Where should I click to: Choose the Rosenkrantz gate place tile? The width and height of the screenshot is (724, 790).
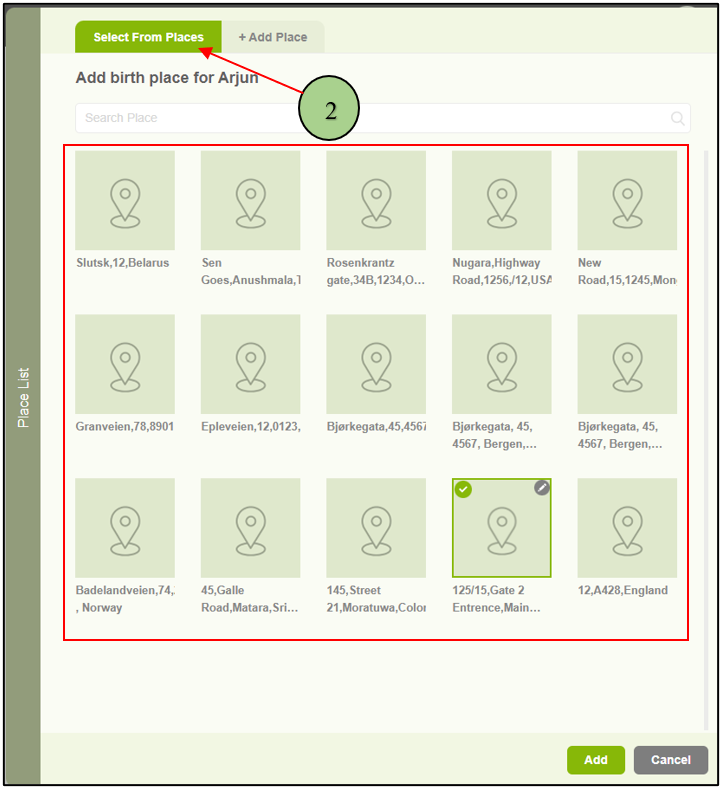pos(376,201)
